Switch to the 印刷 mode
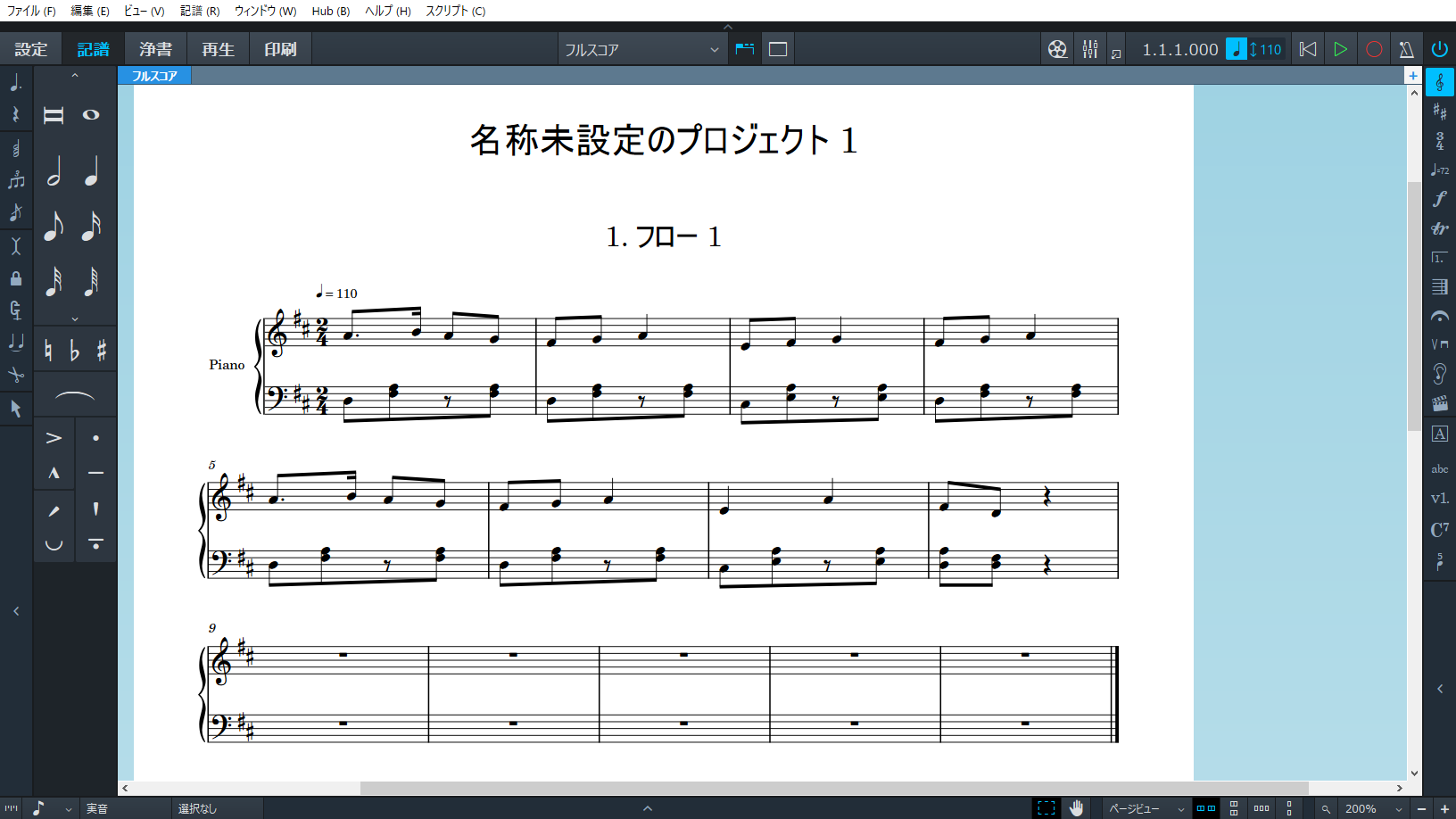The image size is (1456, 819). [280, 49]
